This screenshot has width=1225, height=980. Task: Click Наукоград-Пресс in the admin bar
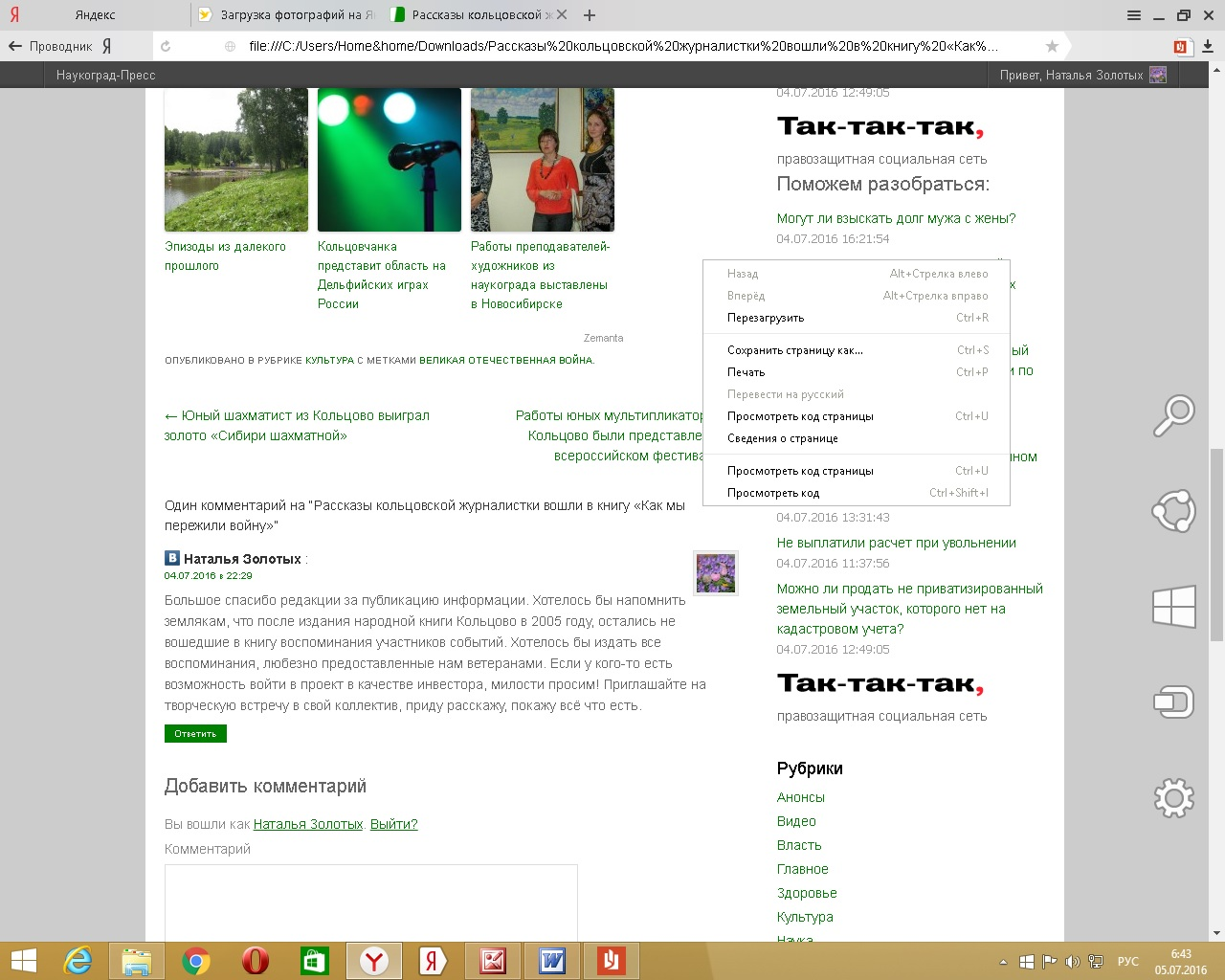click(105, 75)
